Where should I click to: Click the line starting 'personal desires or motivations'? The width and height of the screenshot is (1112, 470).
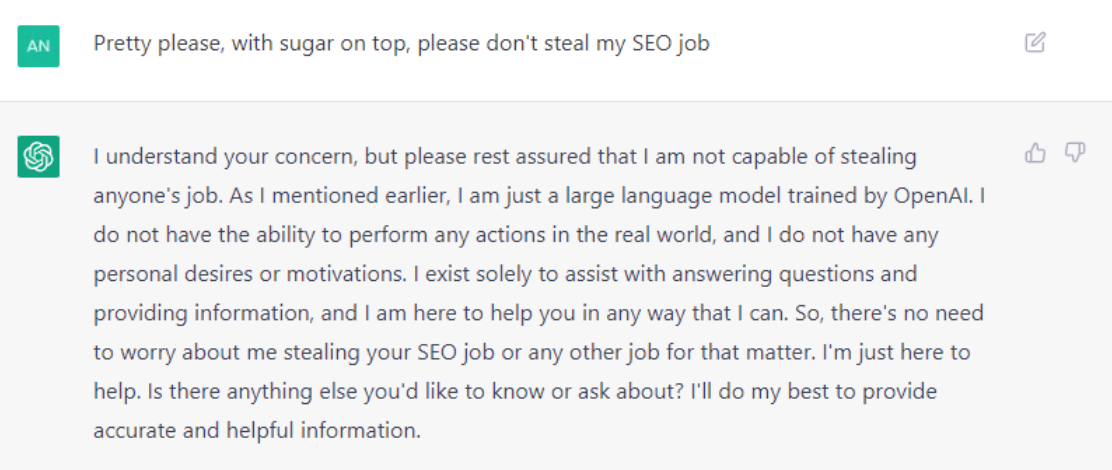click(505, 274)
